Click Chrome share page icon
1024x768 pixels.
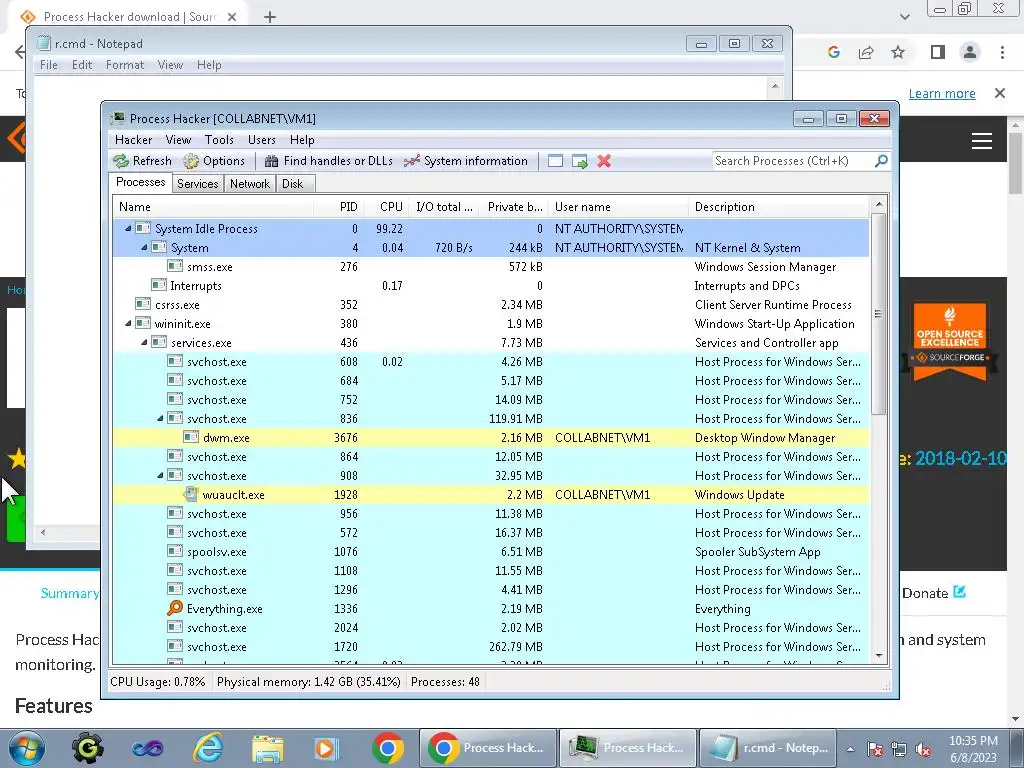click(x=866, y=52)
